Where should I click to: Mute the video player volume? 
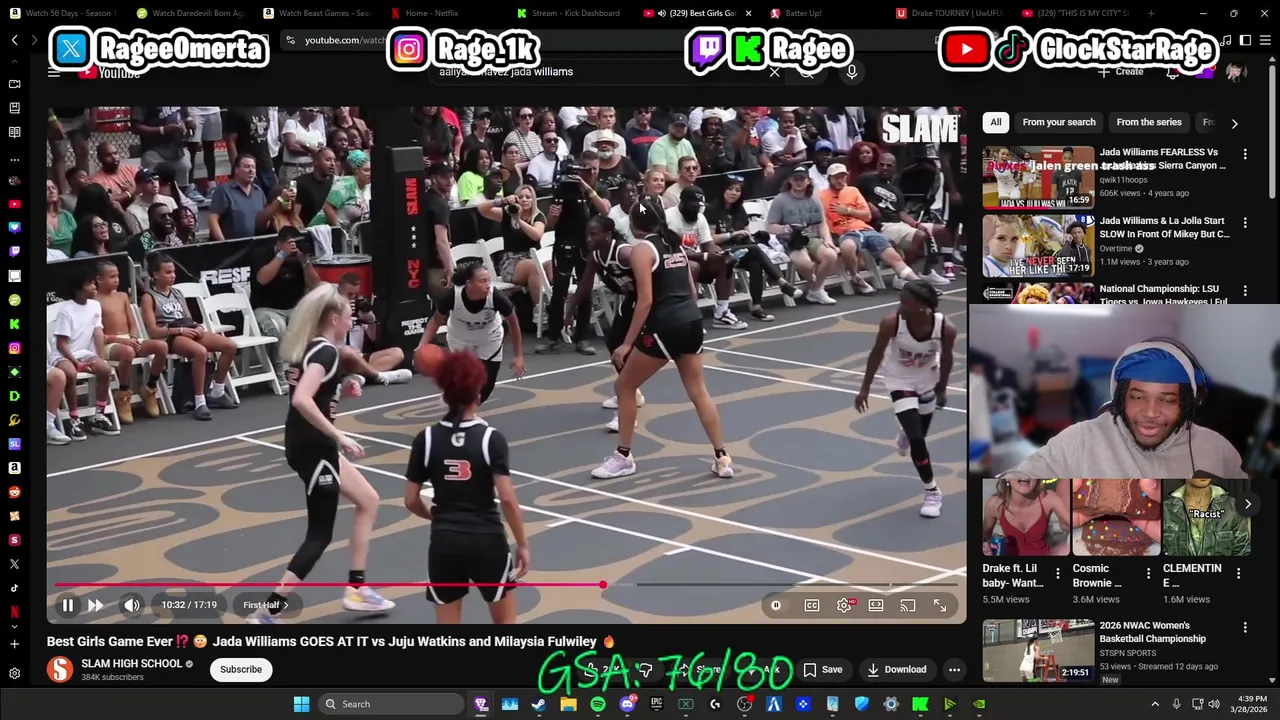[x=132, y=605]
